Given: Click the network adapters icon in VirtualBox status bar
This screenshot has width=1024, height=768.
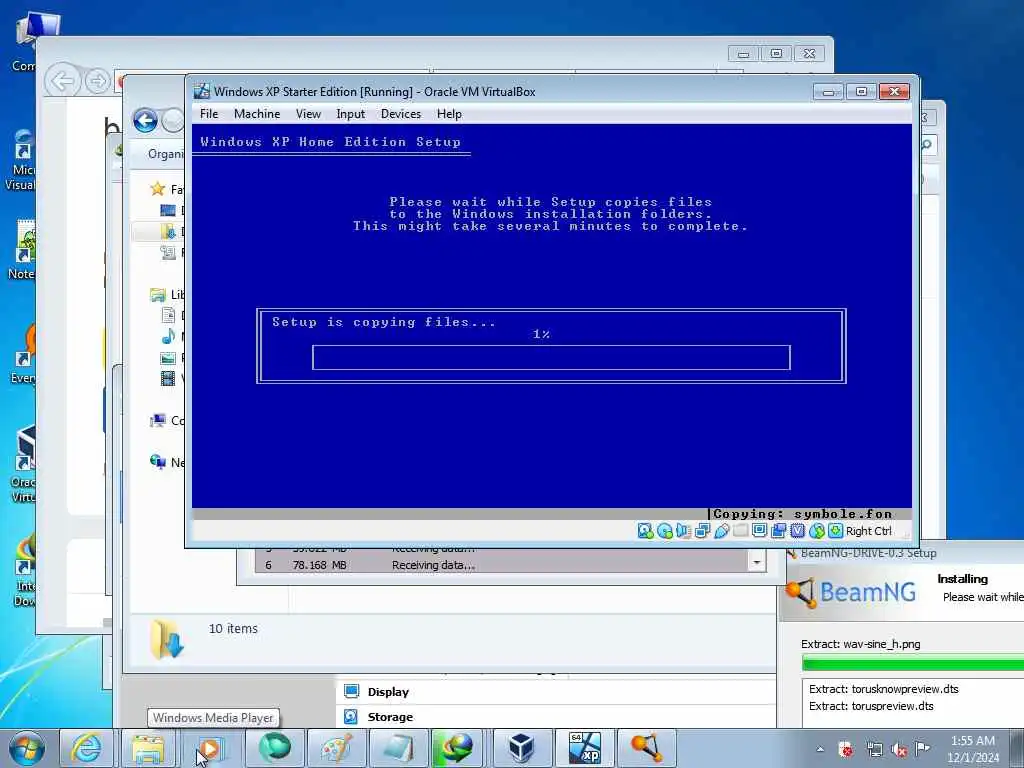Looking at the screenshot, I should (703, 531).
